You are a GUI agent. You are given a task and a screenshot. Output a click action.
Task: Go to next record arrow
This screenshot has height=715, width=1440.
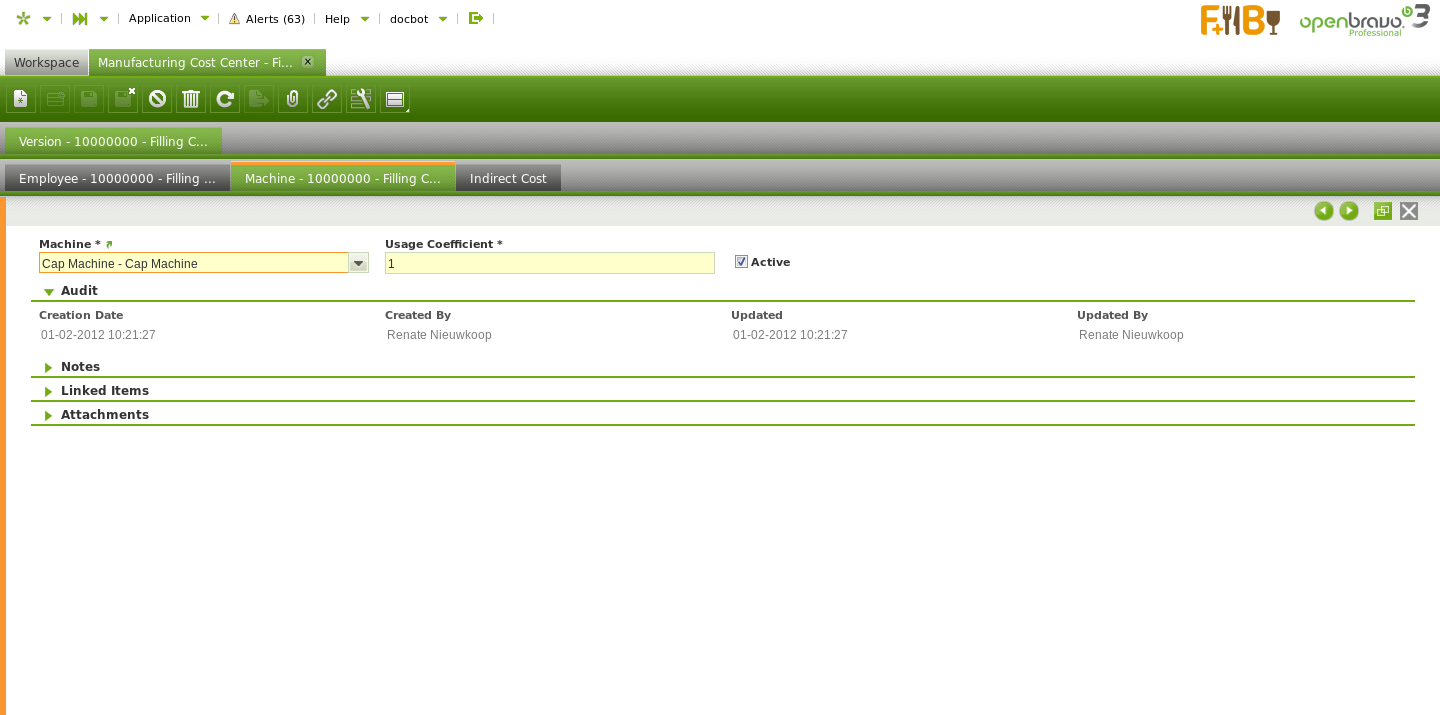point(1349,211)
